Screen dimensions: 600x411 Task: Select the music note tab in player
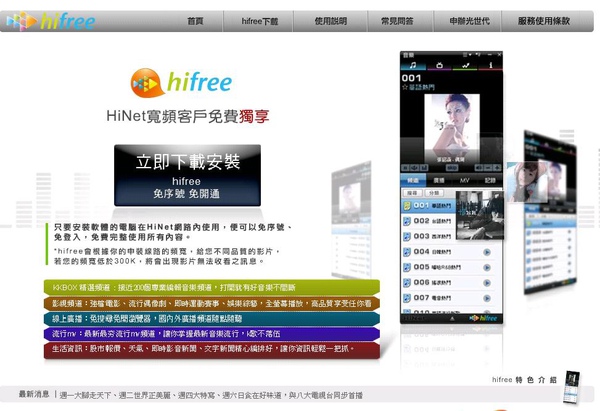(413, 65)
